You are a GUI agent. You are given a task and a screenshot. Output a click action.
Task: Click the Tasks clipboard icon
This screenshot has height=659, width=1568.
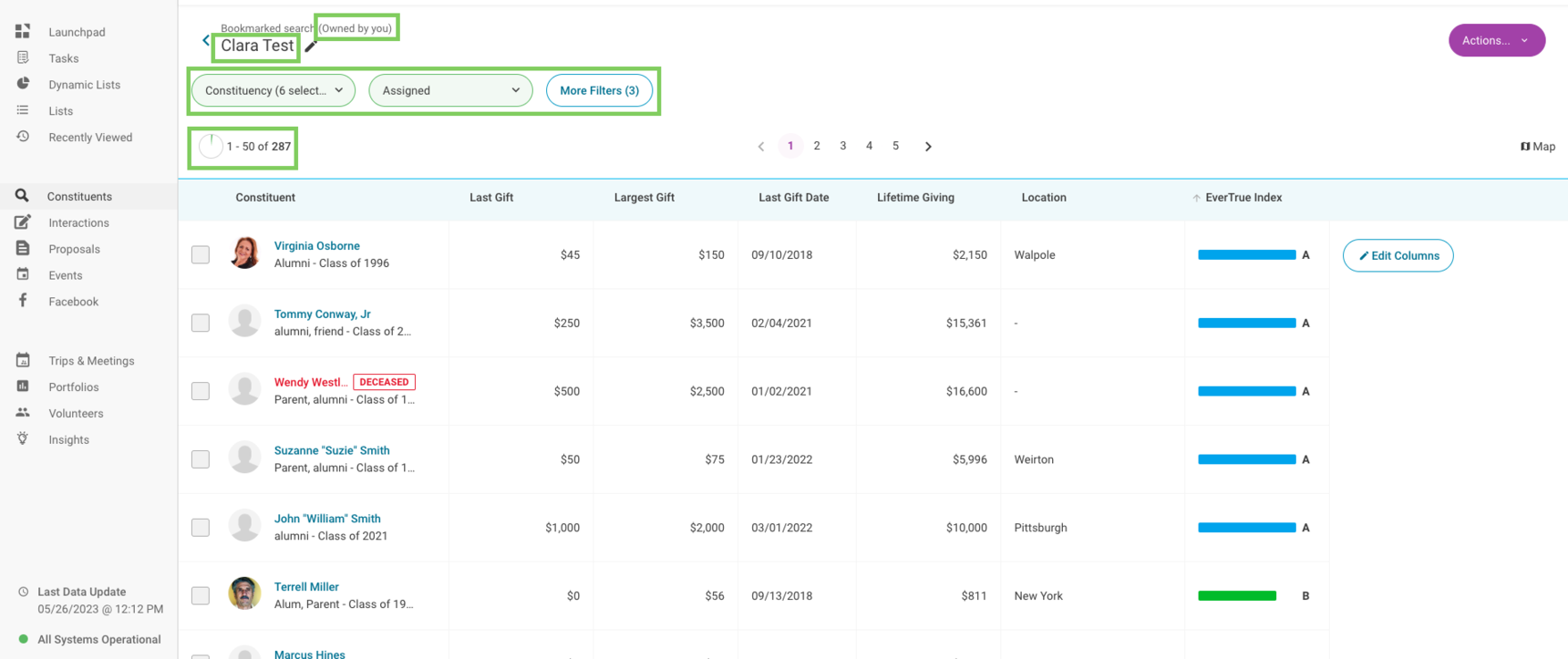(23, 57)
